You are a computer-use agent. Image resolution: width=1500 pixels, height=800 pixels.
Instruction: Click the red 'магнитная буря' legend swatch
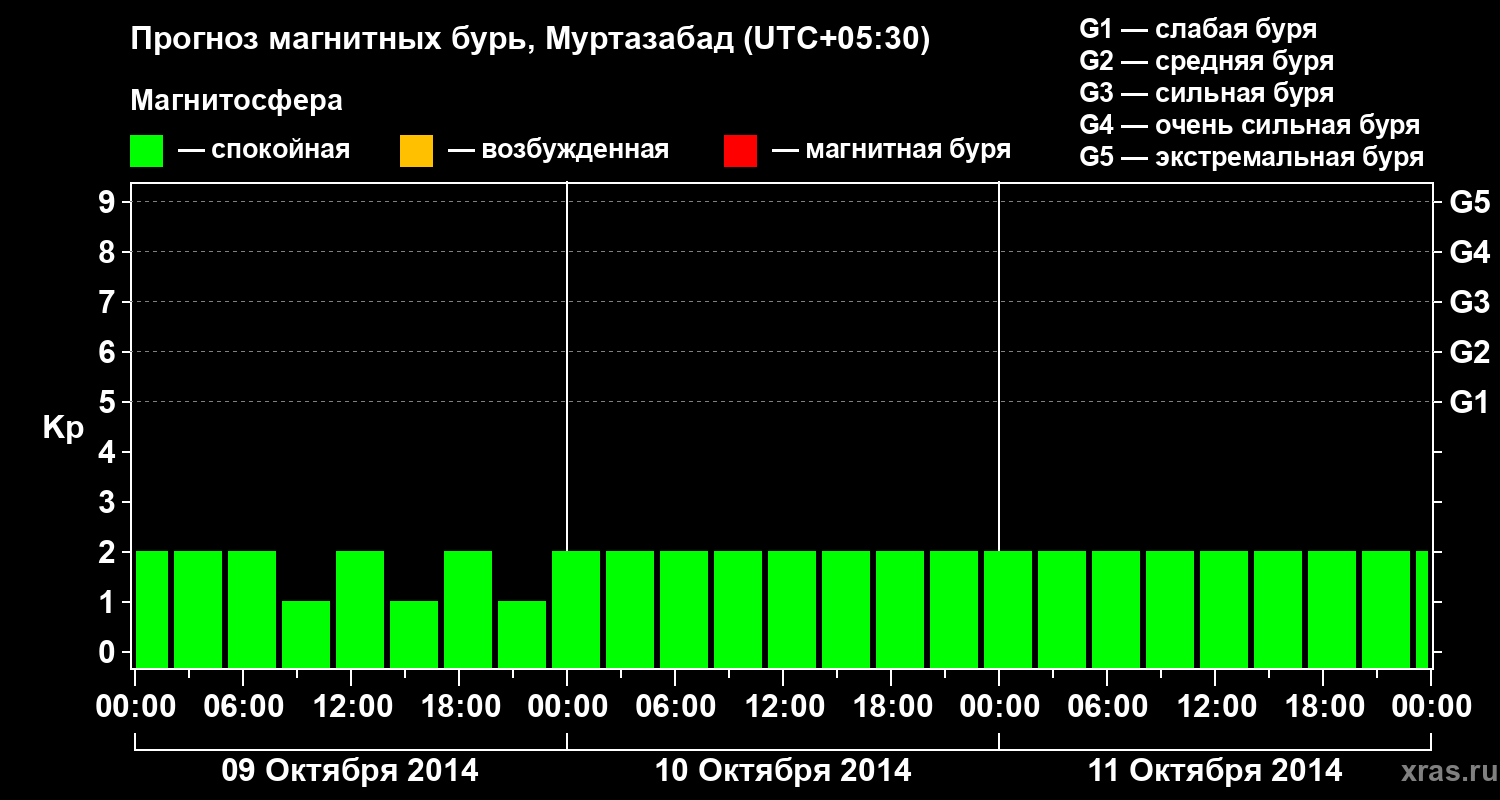(740, 151)
